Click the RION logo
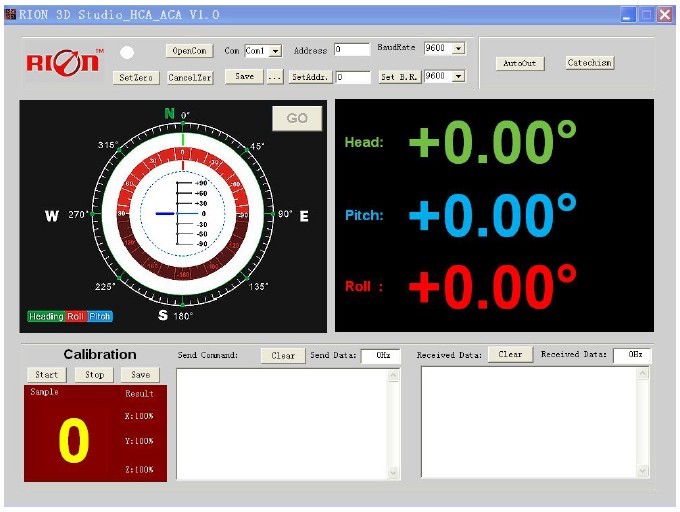Viewport: 680px width, 512px height. point(65,62)
